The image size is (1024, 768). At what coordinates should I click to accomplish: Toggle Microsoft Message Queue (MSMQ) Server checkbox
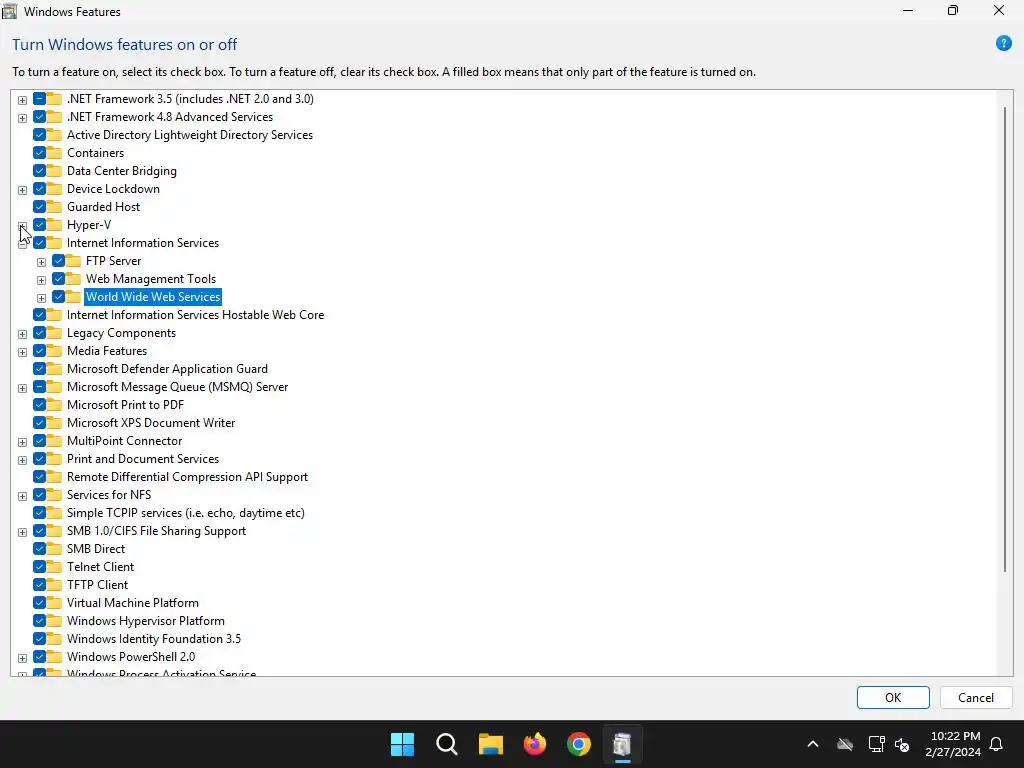coord(39,387)
